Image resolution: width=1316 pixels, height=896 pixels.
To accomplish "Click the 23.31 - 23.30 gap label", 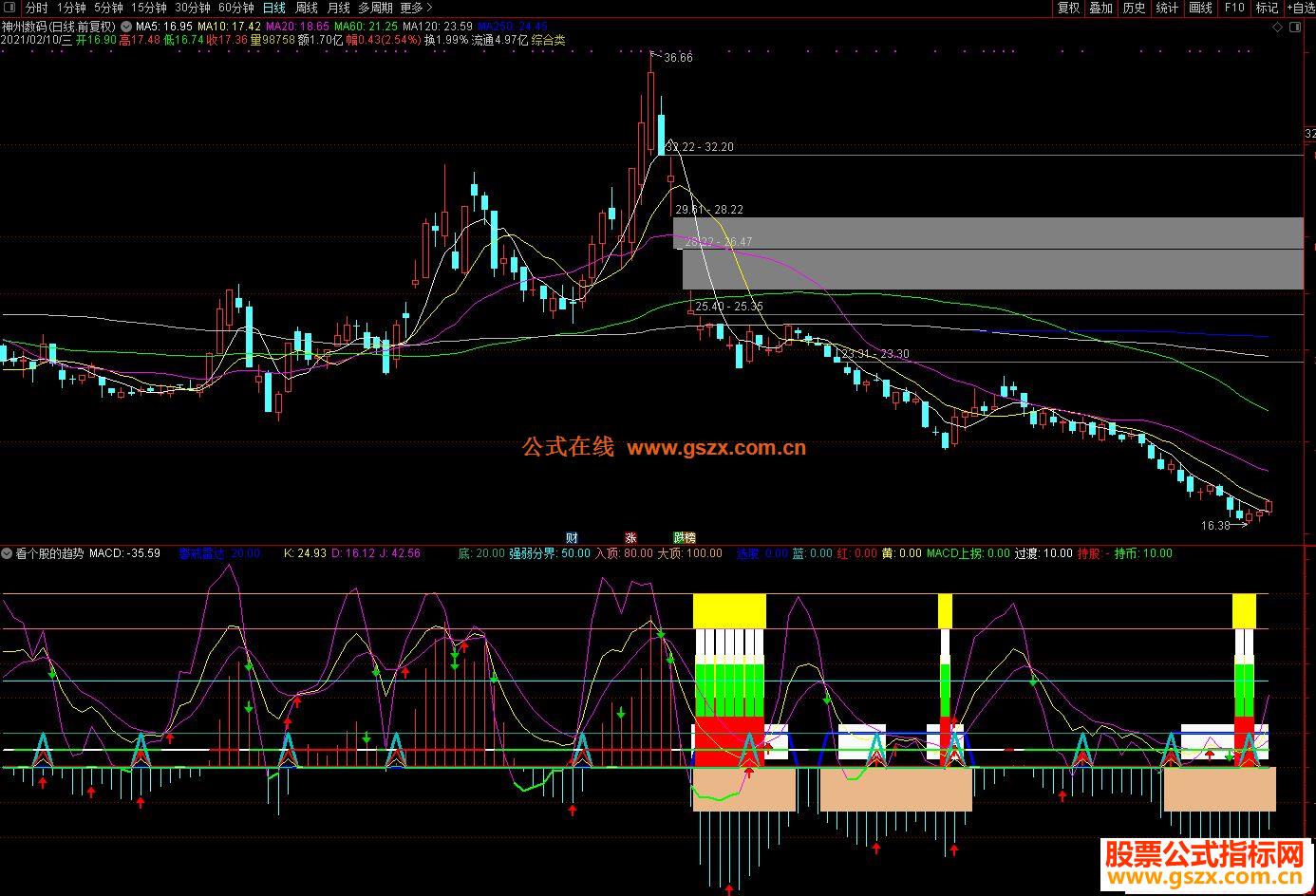I will 875,354.
